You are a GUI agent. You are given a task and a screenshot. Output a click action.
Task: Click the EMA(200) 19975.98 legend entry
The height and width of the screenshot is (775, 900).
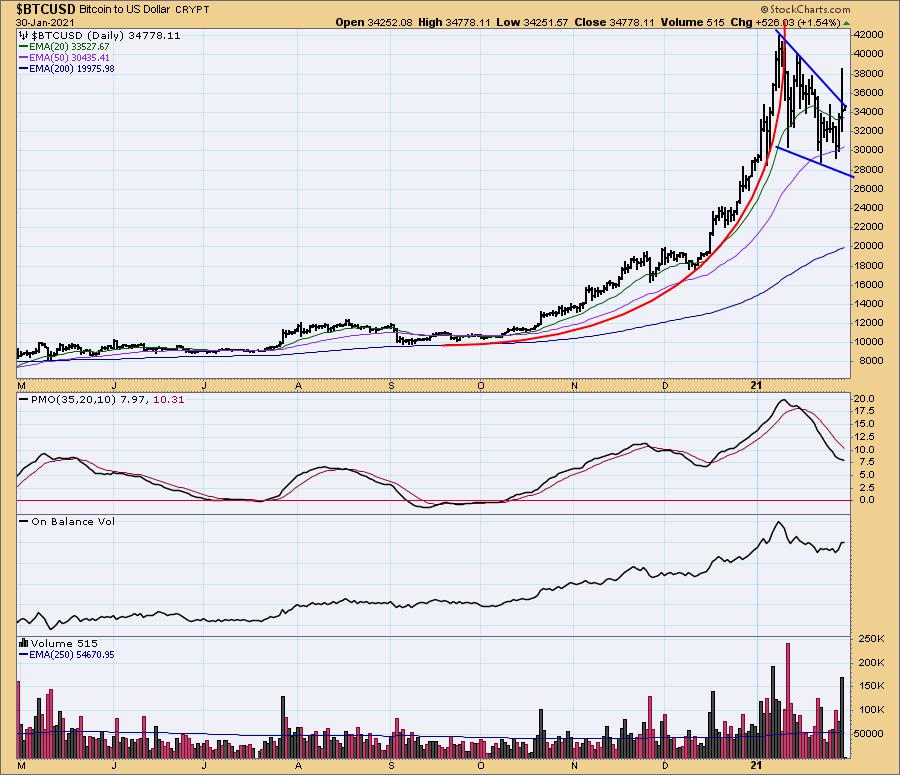coord(72,68)
